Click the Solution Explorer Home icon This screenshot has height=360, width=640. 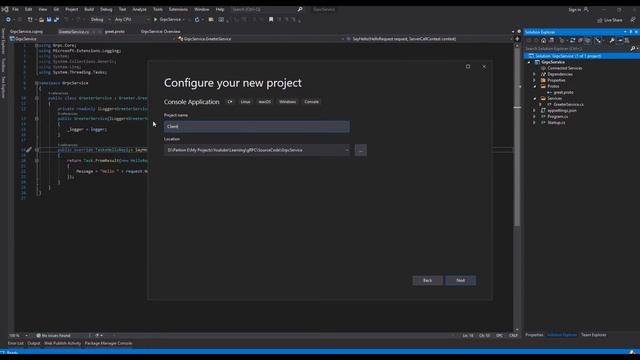[x=543, y=40]
